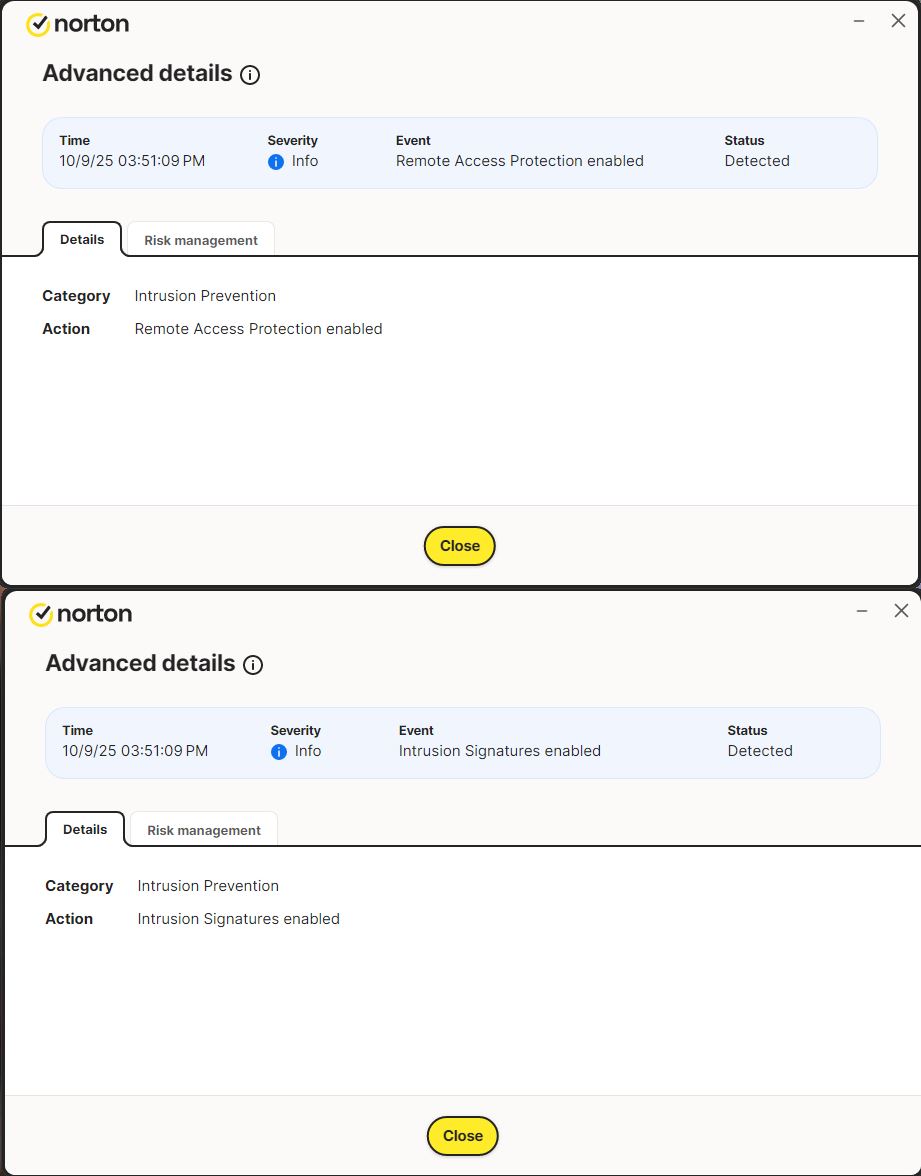Viewport: 921px width, 1176px height.
Task: Click the blue severity Info icon for Remote Access event
Action: (x=276, y=162)
